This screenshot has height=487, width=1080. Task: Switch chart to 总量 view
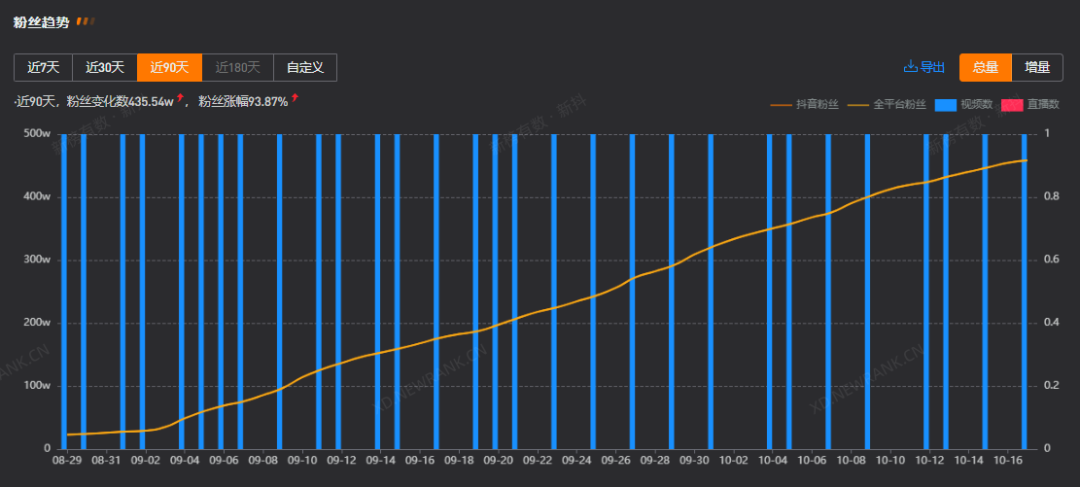[x=985, y=67]
